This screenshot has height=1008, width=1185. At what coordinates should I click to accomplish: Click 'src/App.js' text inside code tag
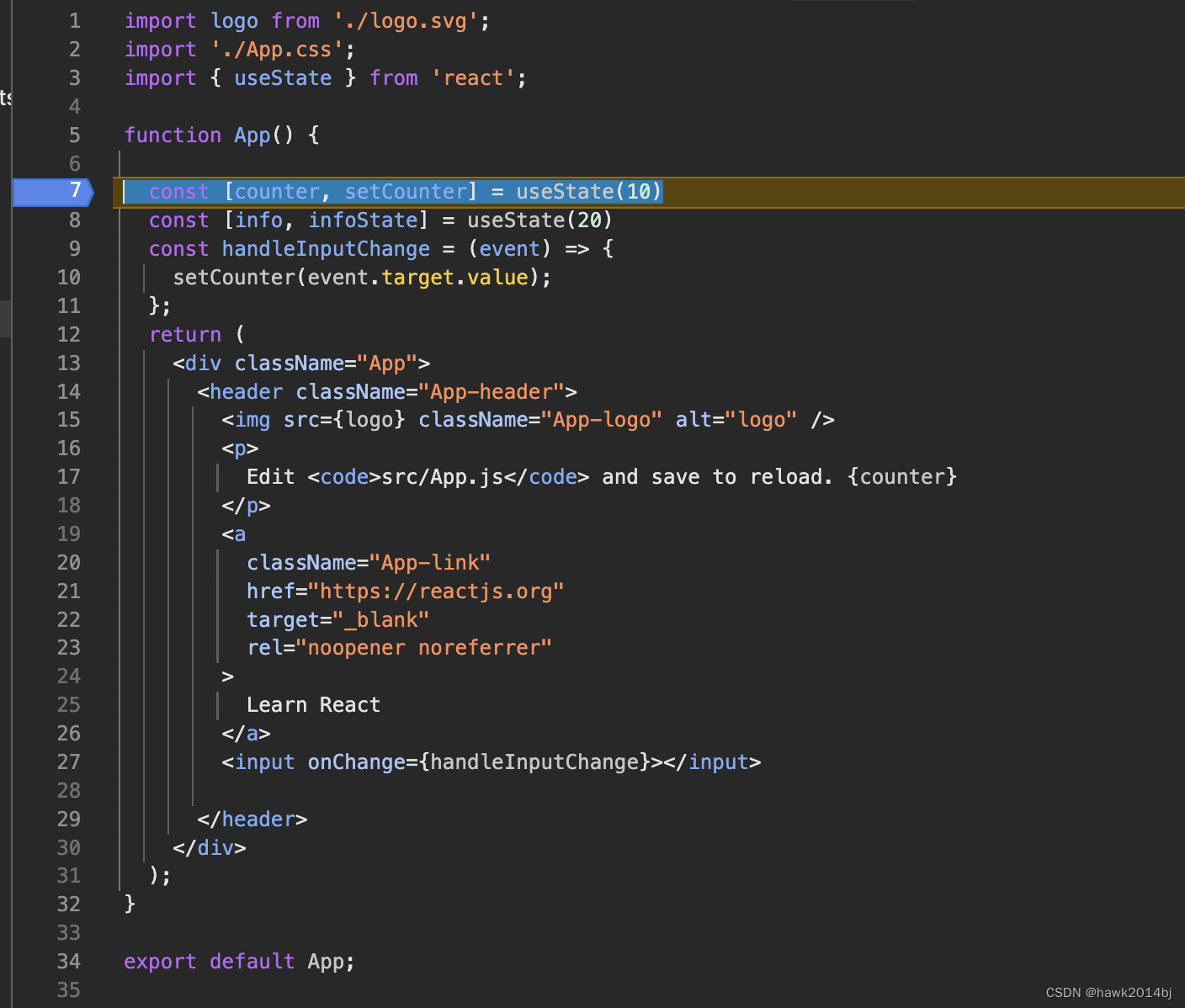coord(442,477)
